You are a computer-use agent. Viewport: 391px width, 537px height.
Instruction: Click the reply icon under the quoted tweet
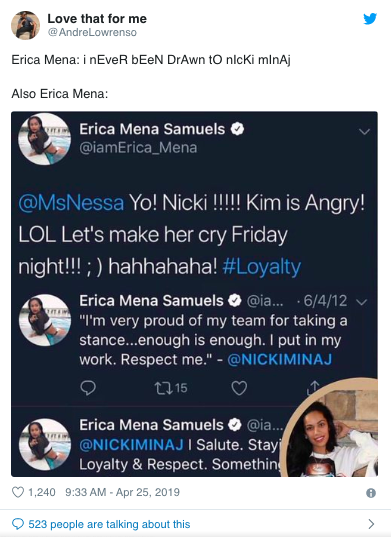tap(88, 388)
